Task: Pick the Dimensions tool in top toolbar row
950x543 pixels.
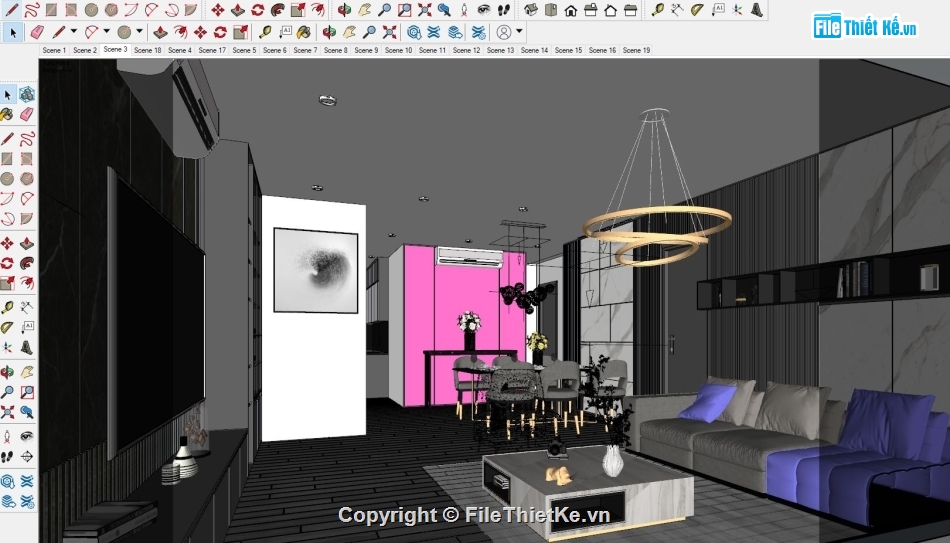Action: pos(677,10)
